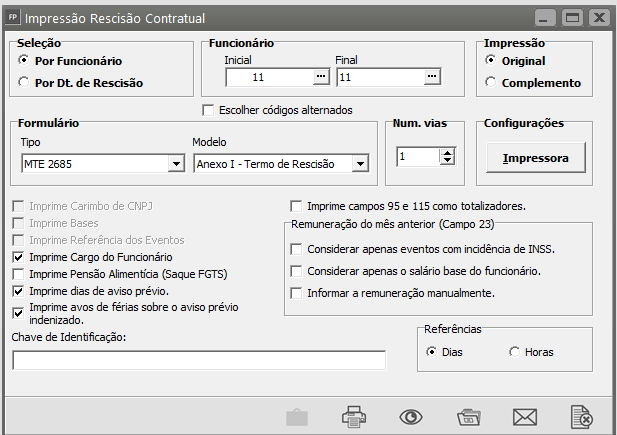The height and width of the screenshot is (435, 617).
Task: Check Imprime Pensão Alimentícia (Saque FGTS)
Action: pos(21,274)
